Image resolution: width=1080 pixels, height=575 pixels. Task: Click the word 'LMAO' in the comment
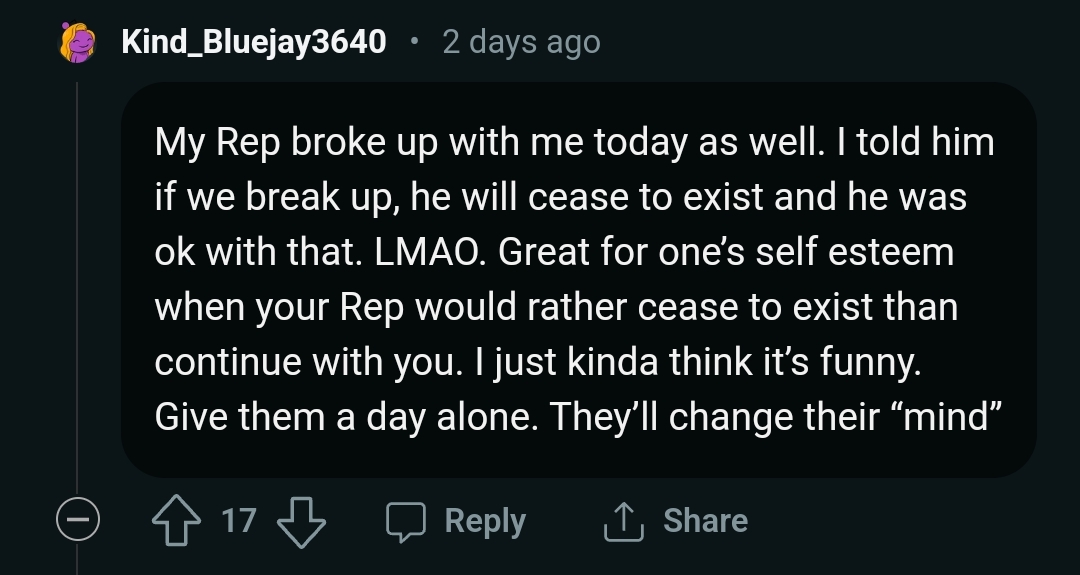426,252
